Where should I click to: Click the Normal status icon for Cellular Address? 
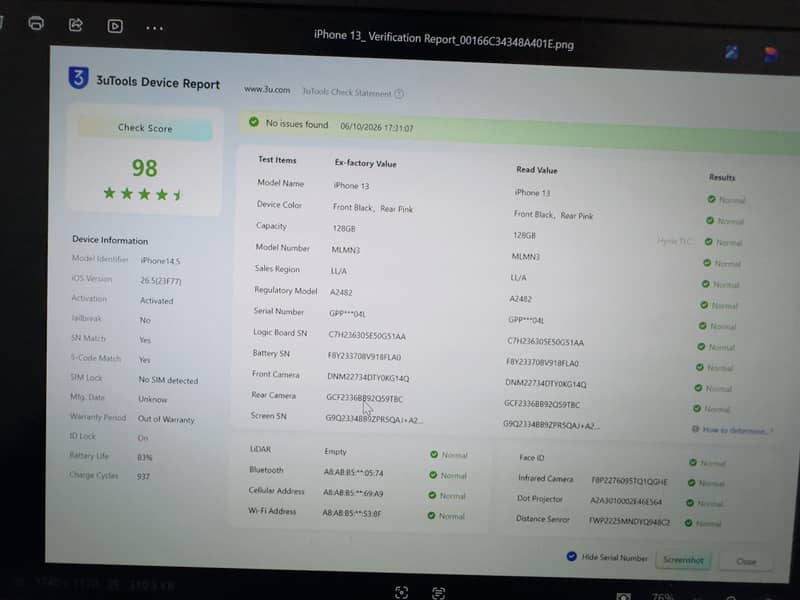click(x=432, y=495)
